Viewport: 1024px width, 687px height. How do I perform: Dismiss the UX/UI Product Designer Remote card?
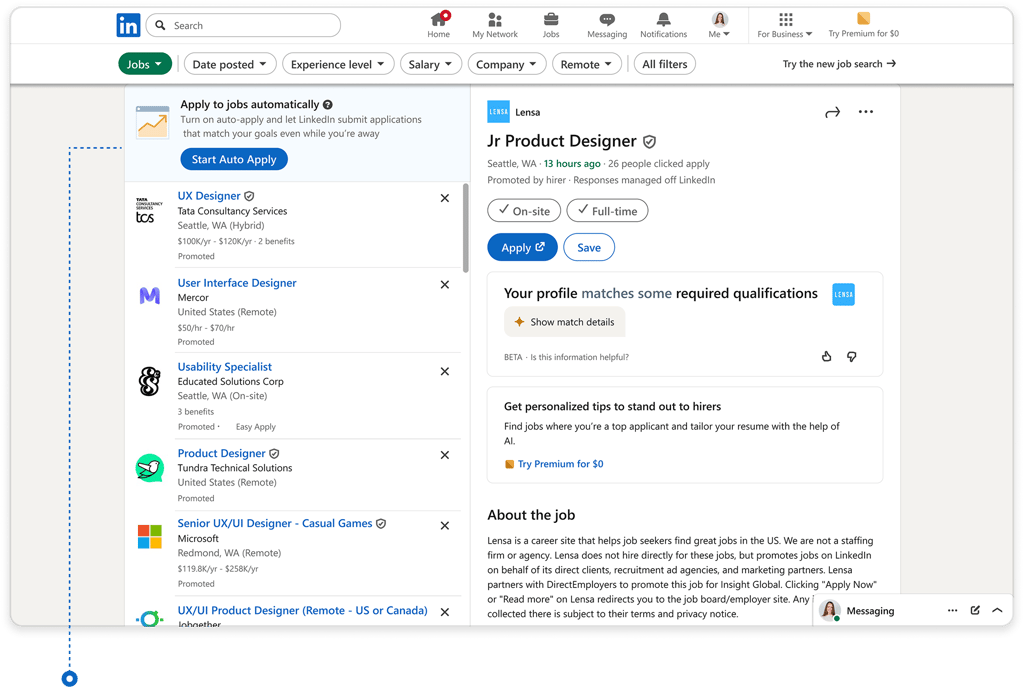pos(445,612)
